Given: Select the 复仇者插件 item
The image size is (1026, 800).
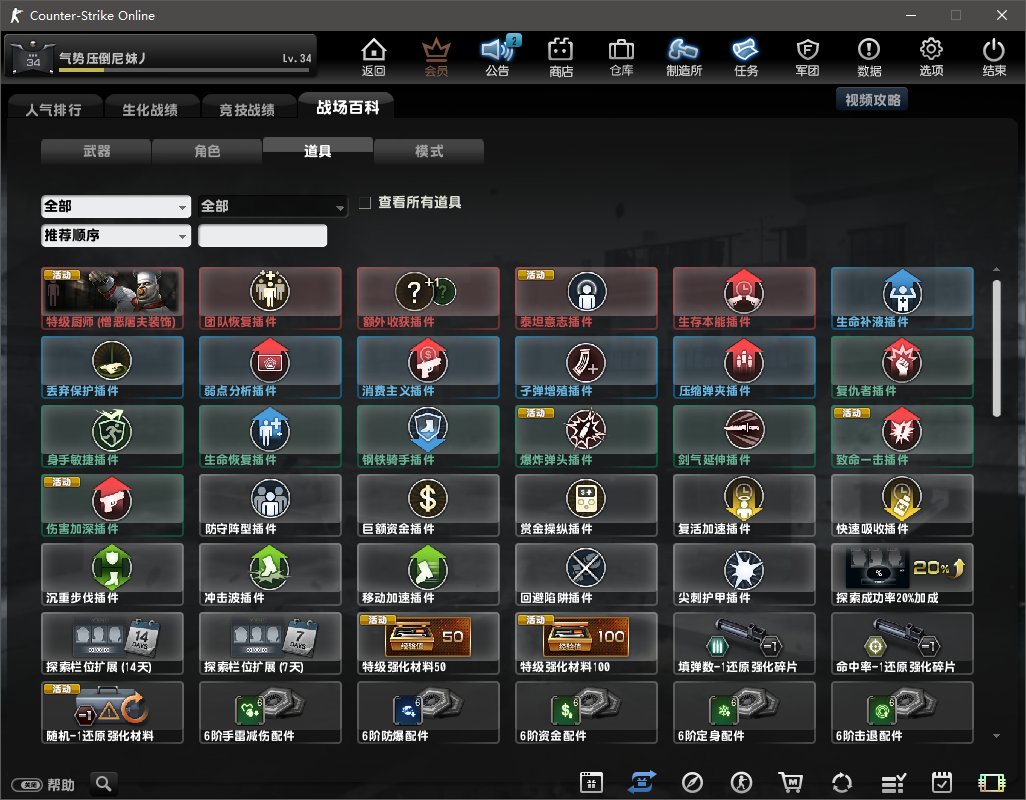Looking at the screenshot, I should (902, 368).
